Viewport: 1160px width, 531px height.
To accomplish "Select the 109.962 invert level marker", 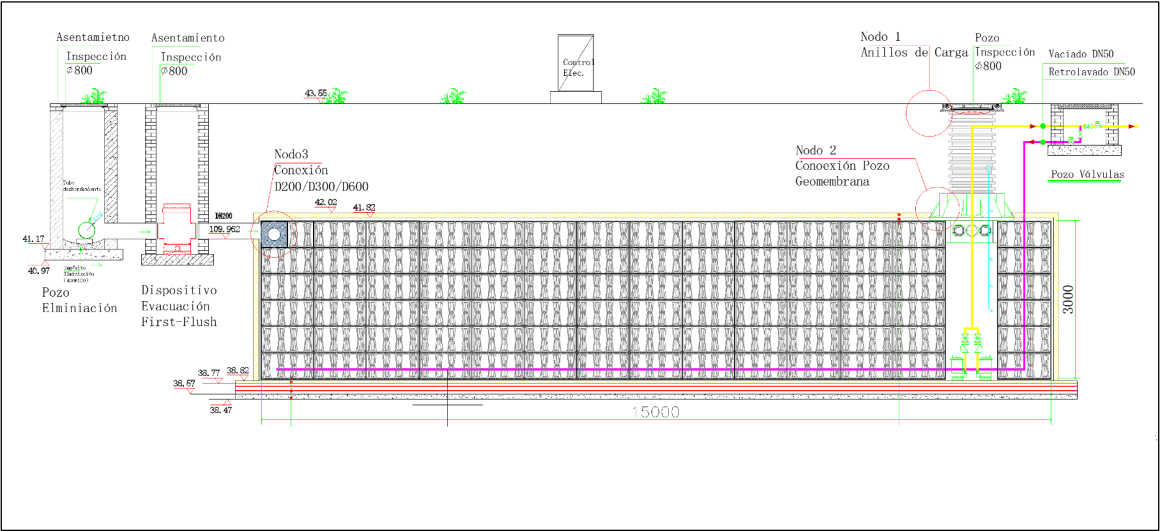I will pyautogui.click(x=226, y=229).
